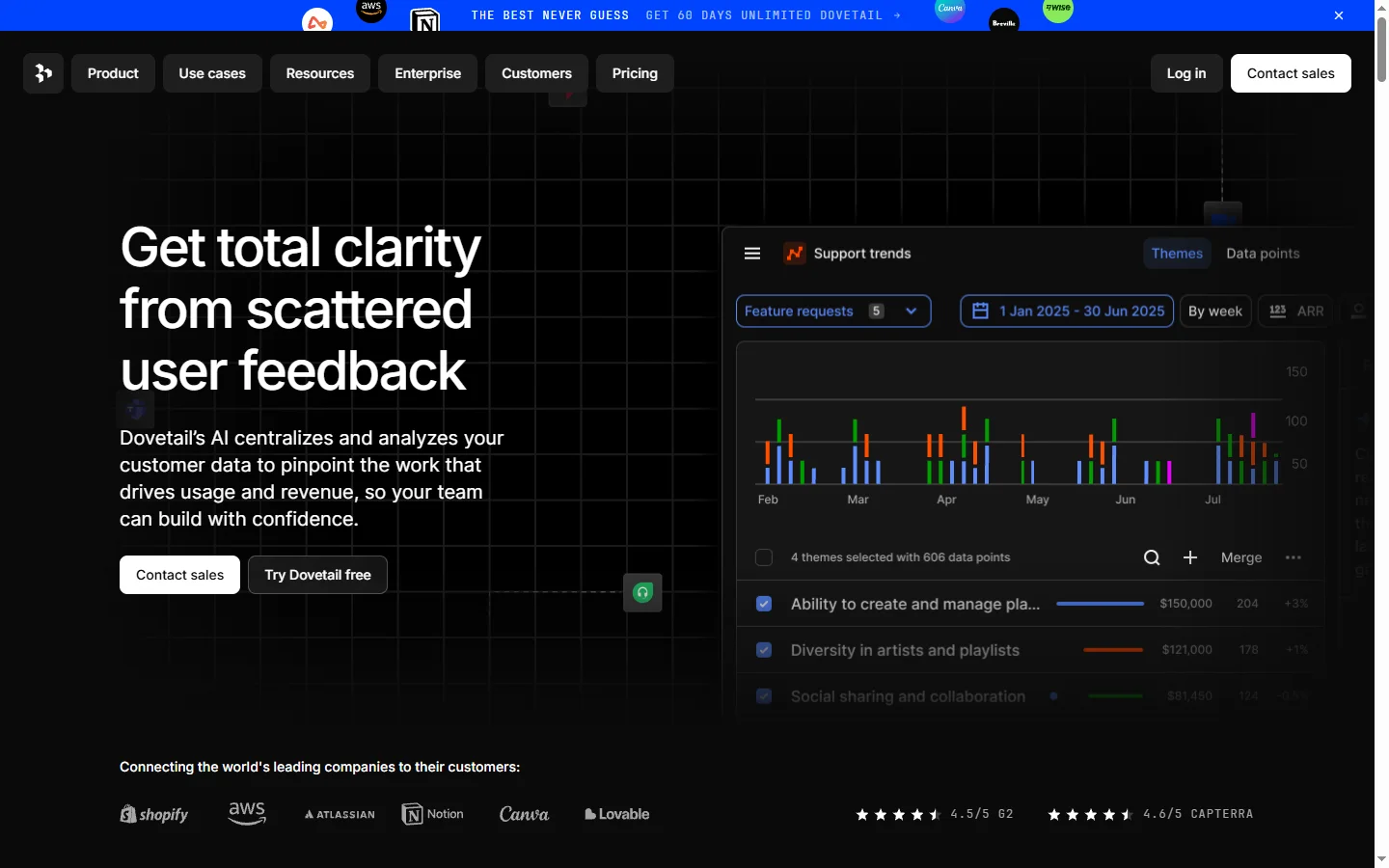Click the Notion logo in the banner
The image size is (1389, 868).
click(x=424, y=19)
